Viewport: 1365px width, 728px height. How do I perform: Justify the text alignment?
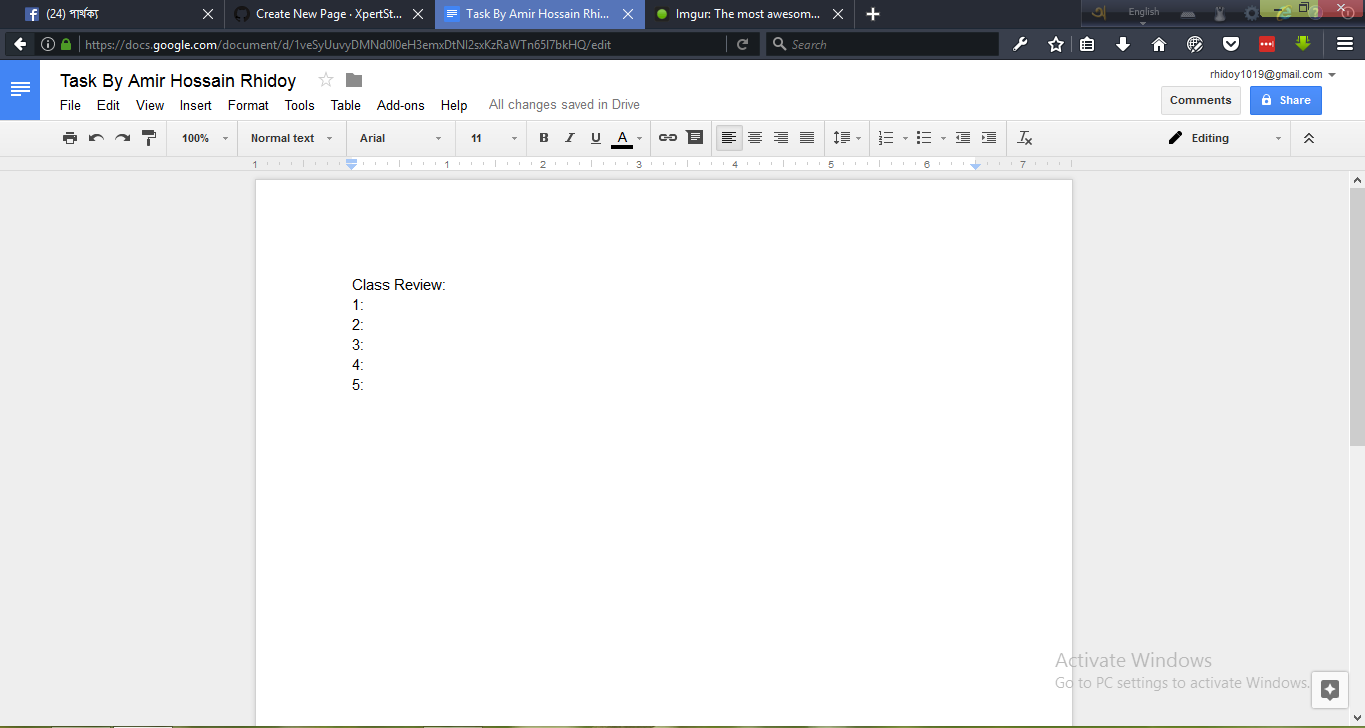pyautogui.click(x=807, y=138)
